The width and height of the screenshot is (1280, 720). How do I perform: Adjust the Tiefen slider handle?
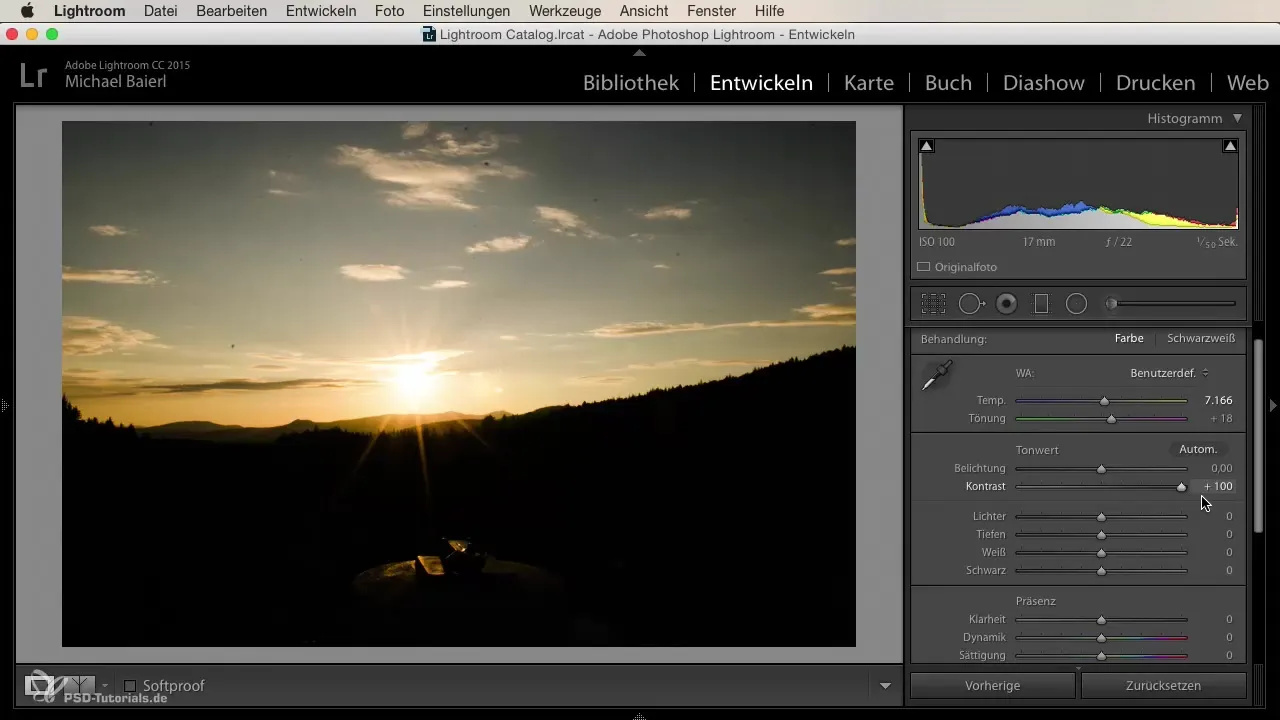1101,535
